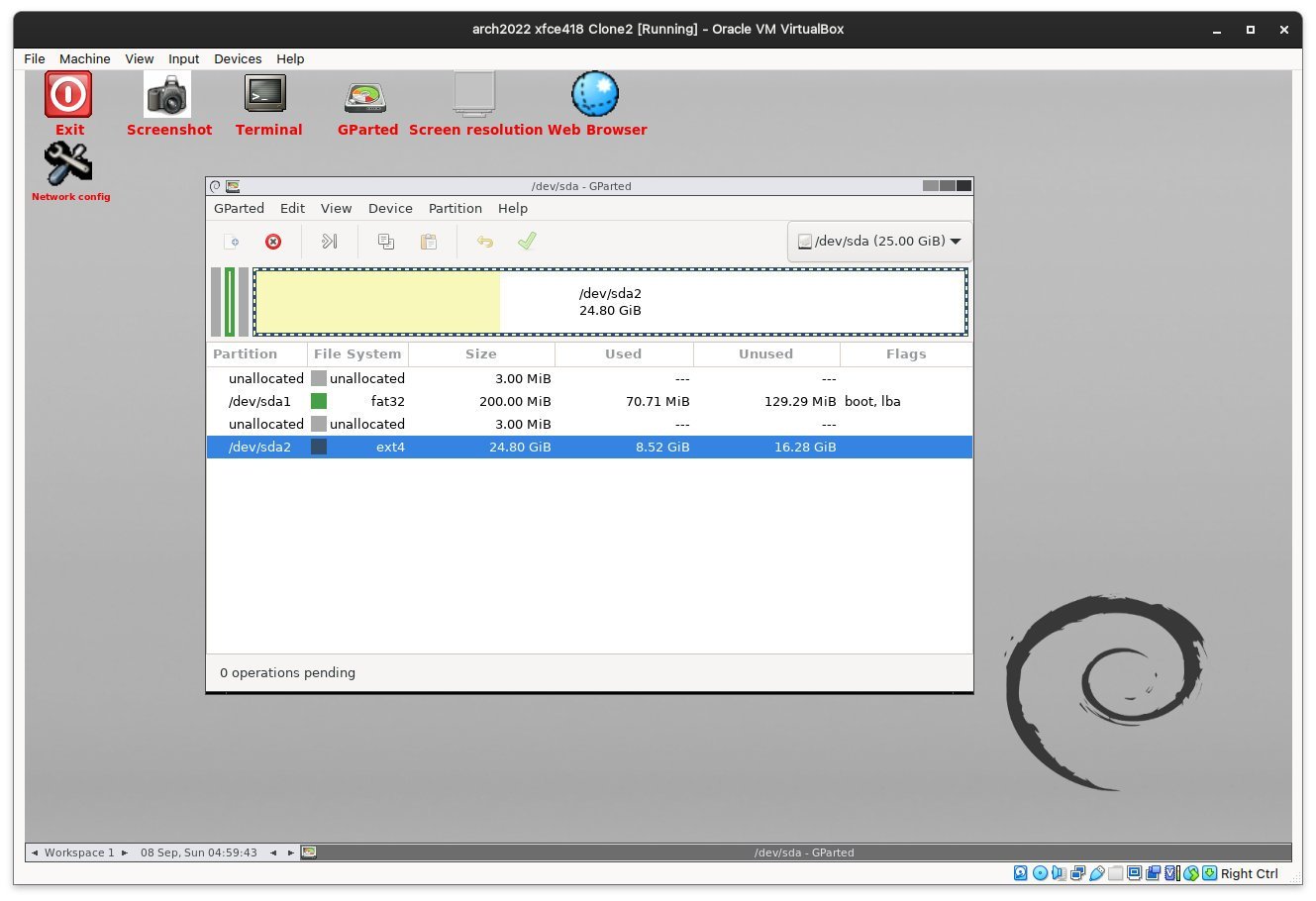Click the '70.71 MiB' used cell
The width and height of the screenshot is (1316, 901).
(x=658, y=401)
